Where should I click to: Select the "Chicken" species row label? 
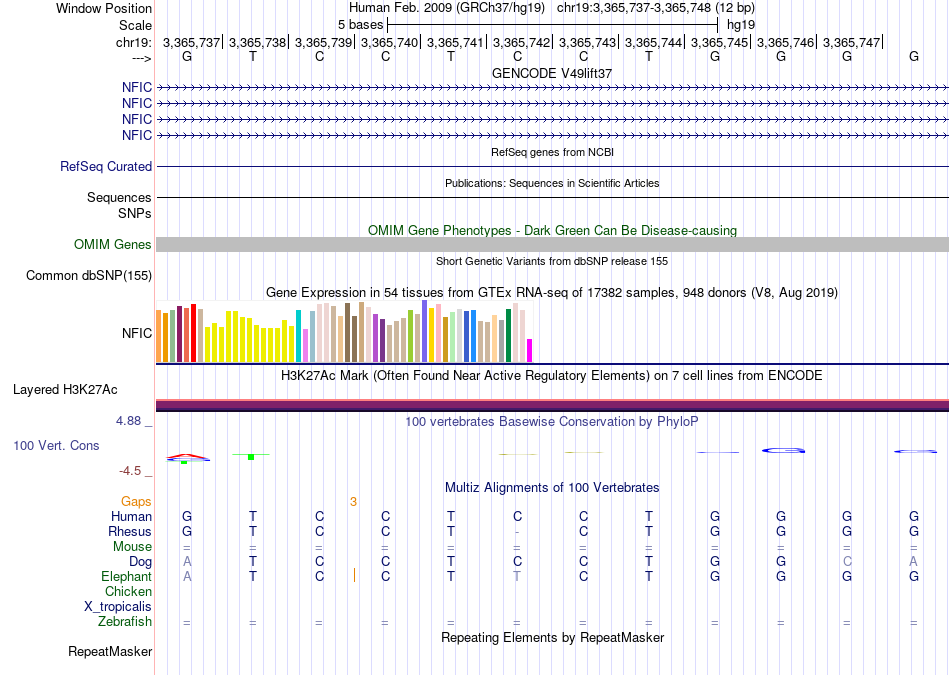(x=128, y=591)
